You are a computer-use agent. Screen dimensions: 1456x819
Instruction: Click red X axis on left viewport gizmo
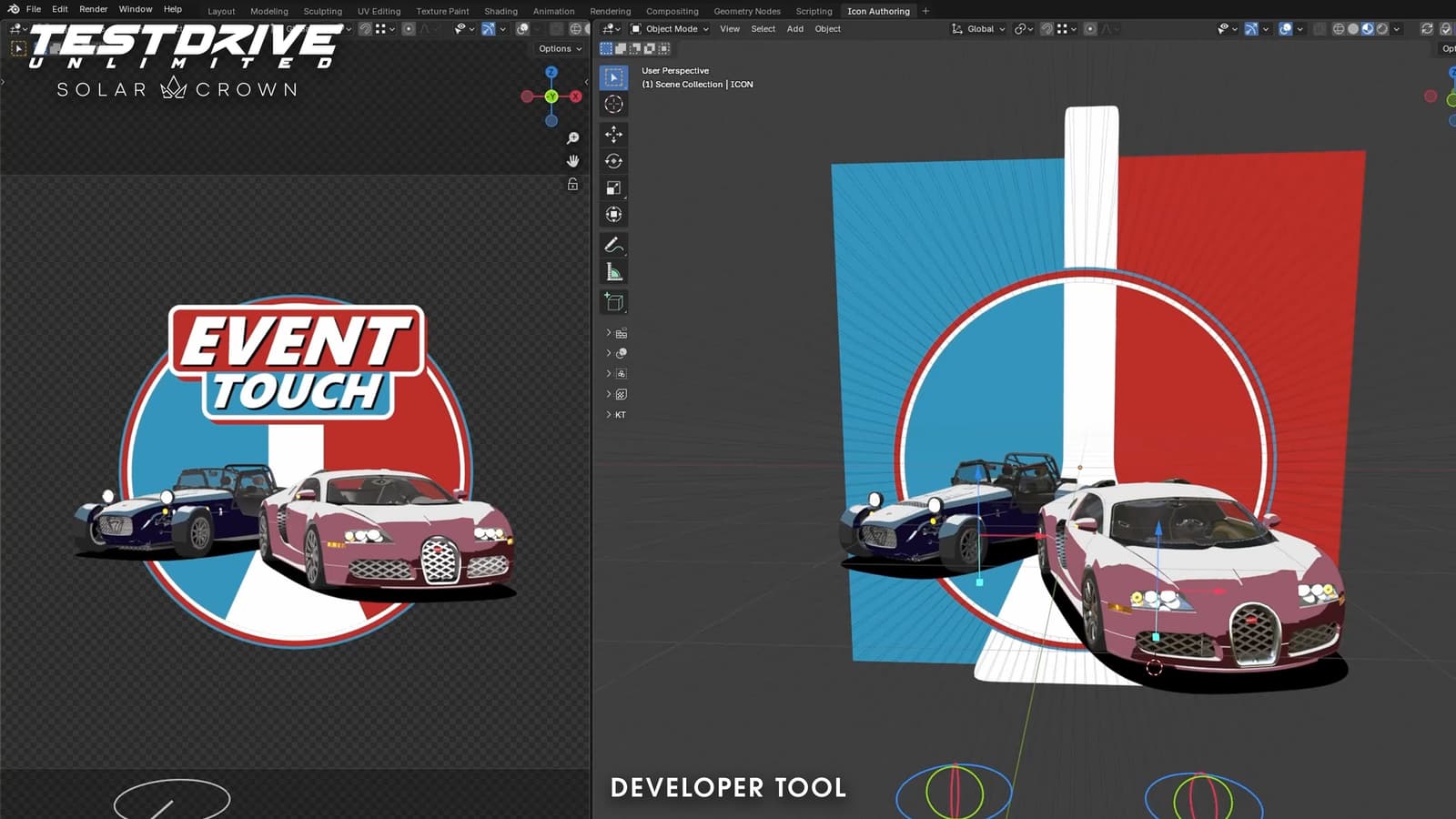click(576, 96)
